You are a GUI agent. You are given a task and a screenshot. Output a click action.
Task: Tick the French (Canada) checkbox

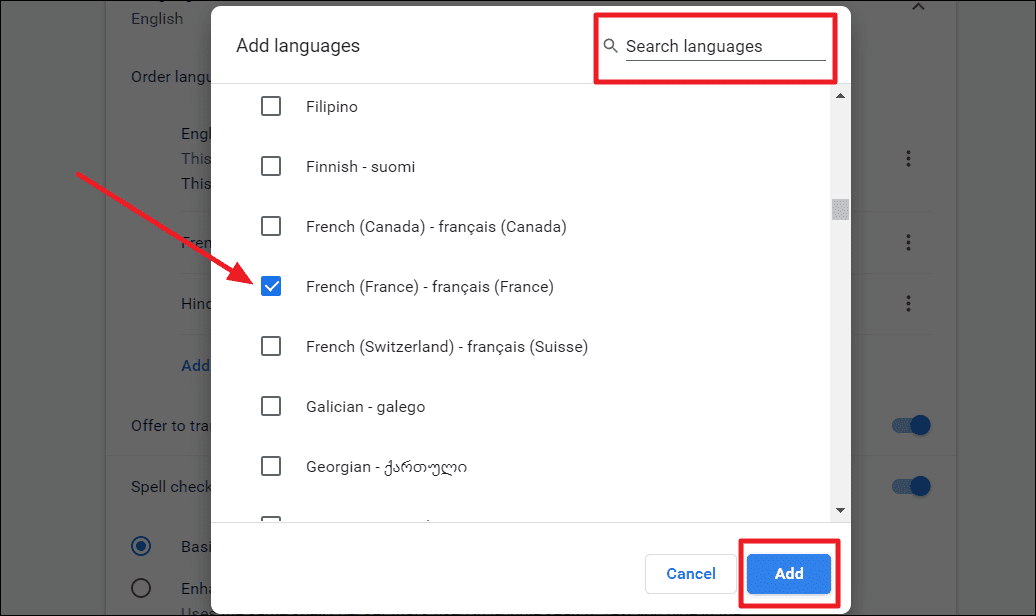pyautogui.click(x=271, y=226)
